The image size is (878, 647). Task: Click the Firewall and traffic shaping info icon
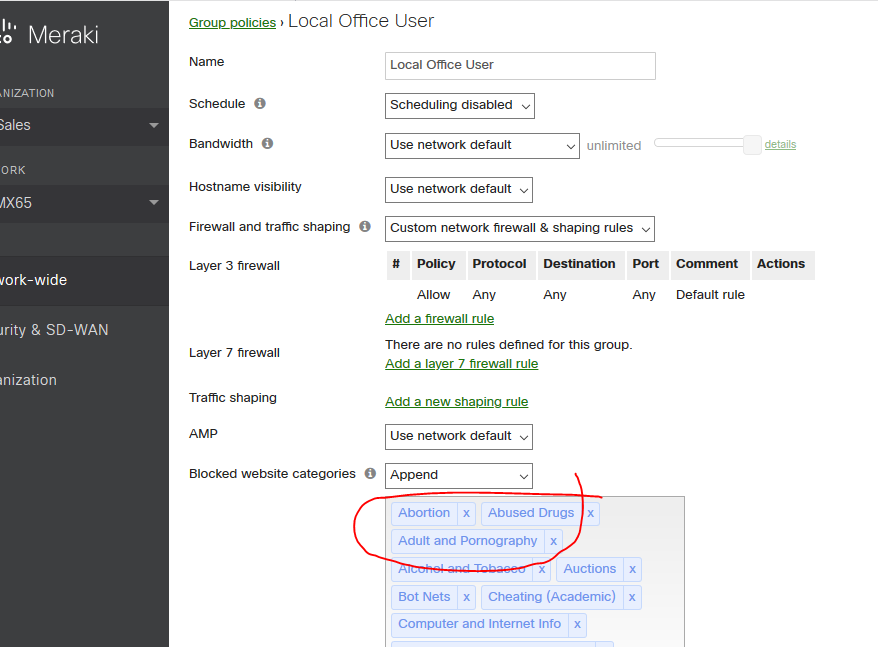(x=365, y=226)
